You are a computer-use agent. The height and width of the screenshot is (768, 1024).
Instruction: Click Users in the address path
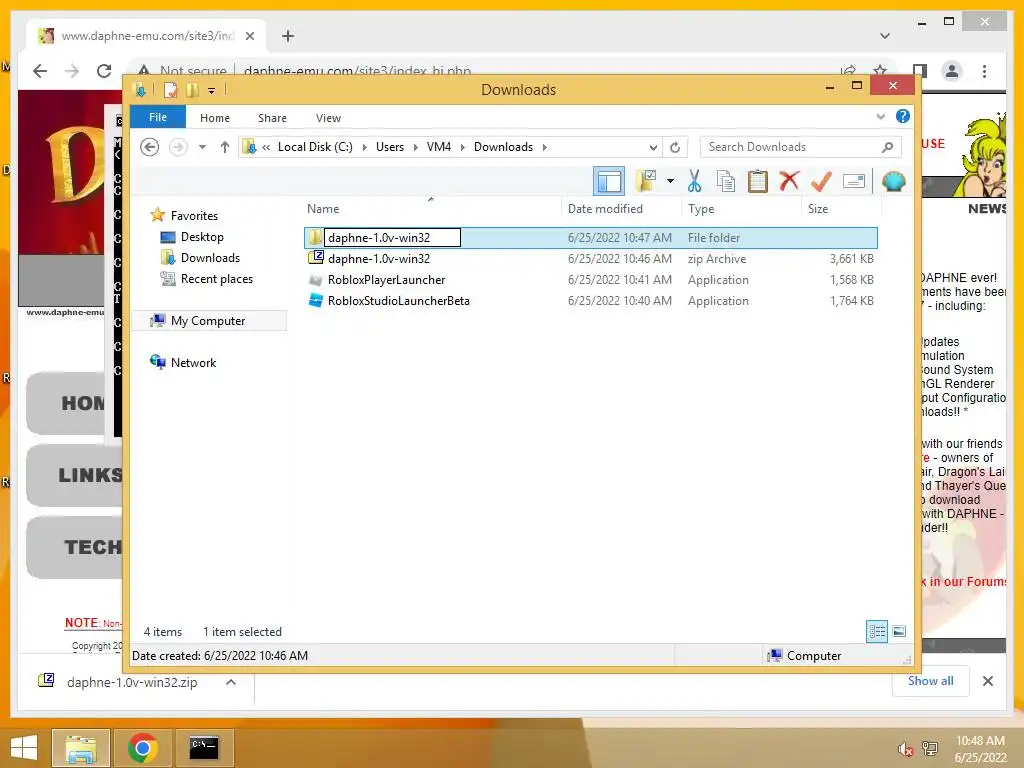[x=390, y=147]
